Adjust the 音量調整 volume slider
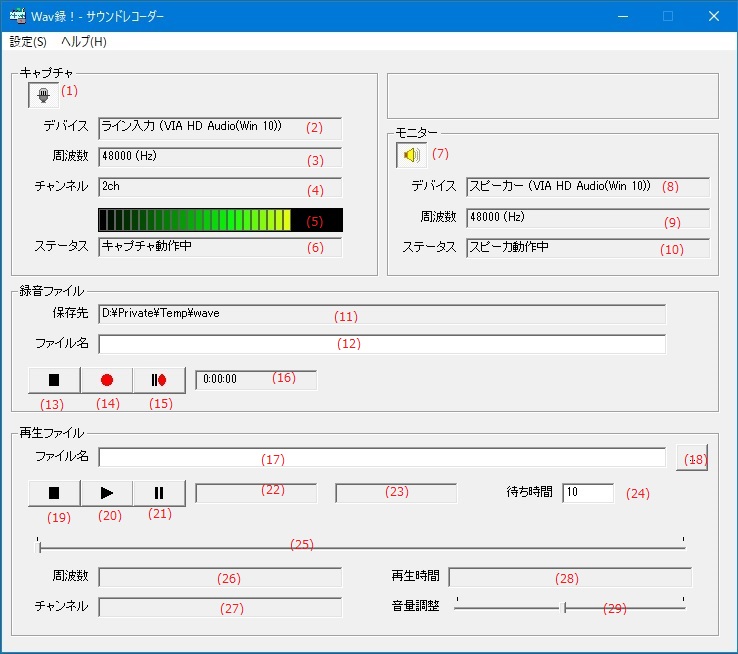 (570, 606)
